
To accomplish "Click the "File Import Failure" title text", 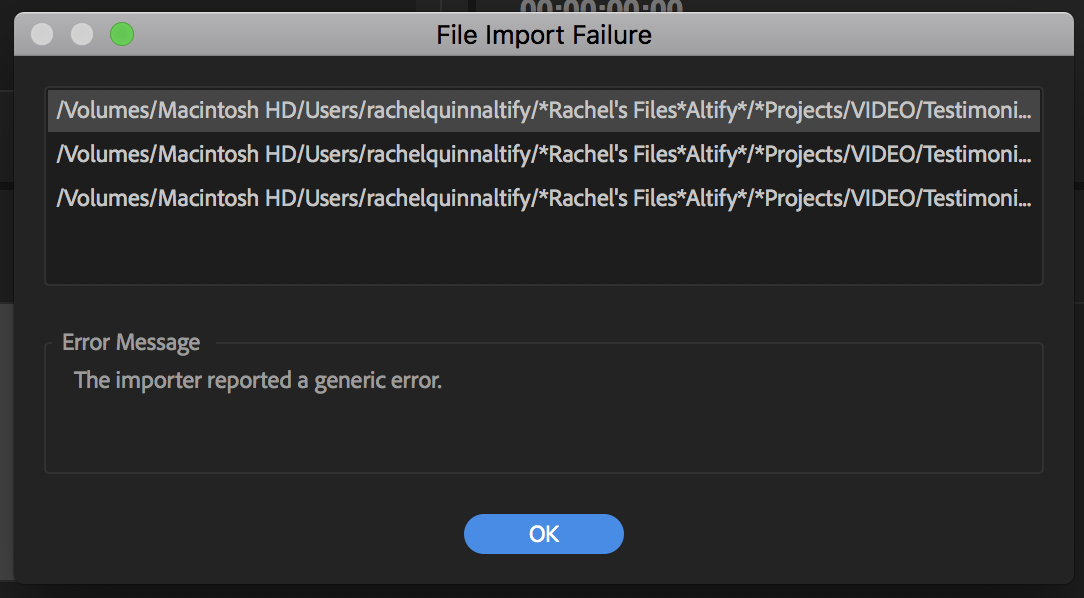I will tap(543, 36).
